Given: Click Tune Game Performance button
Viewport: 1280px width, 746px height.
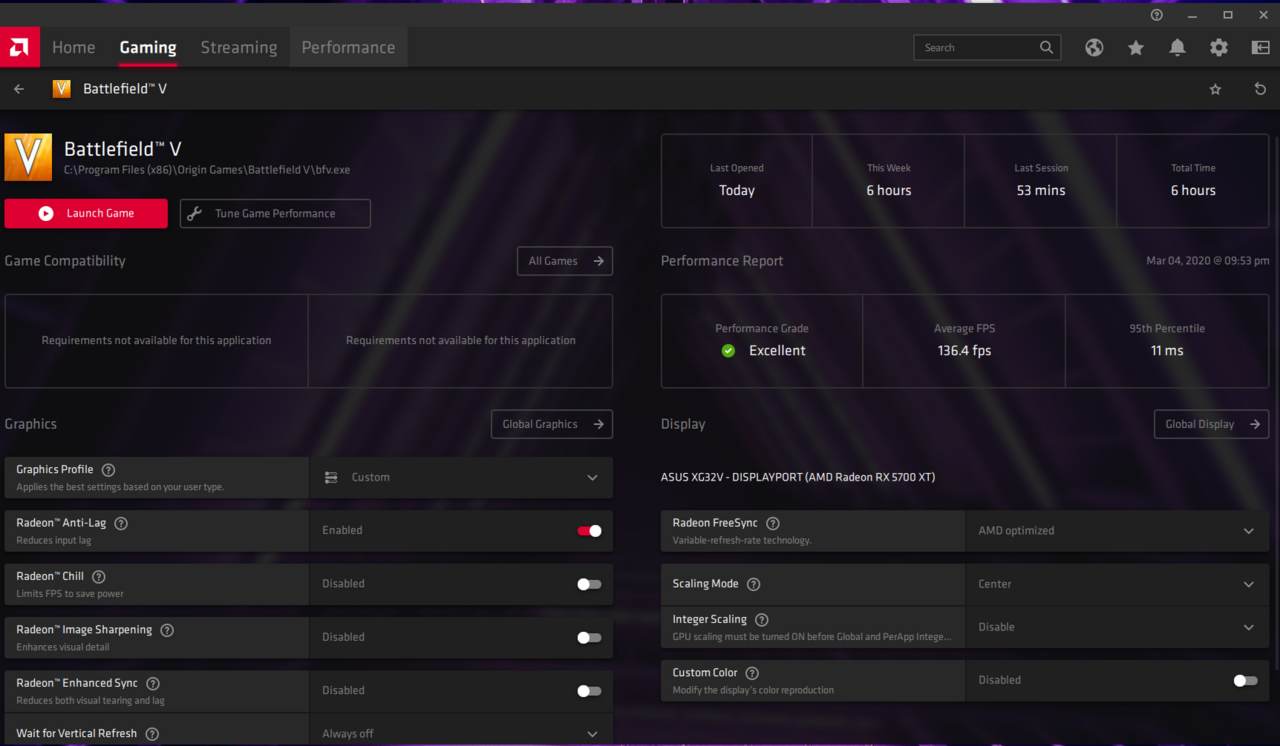Looking at the screenshot, I should [x=275, y=213].
